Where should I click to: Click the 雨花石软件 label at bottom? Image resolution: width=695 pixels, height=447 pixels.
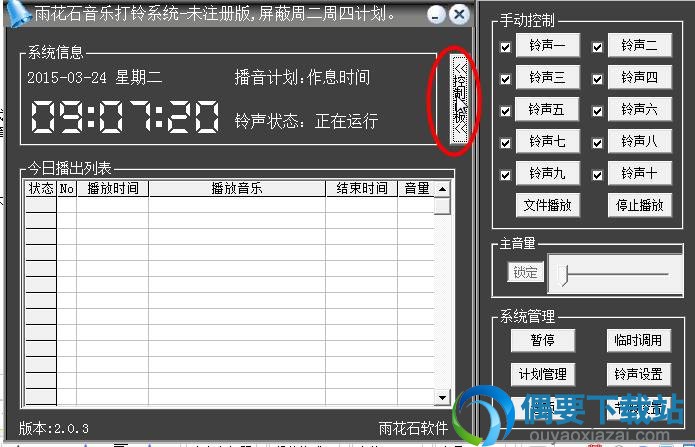point(413,428)
